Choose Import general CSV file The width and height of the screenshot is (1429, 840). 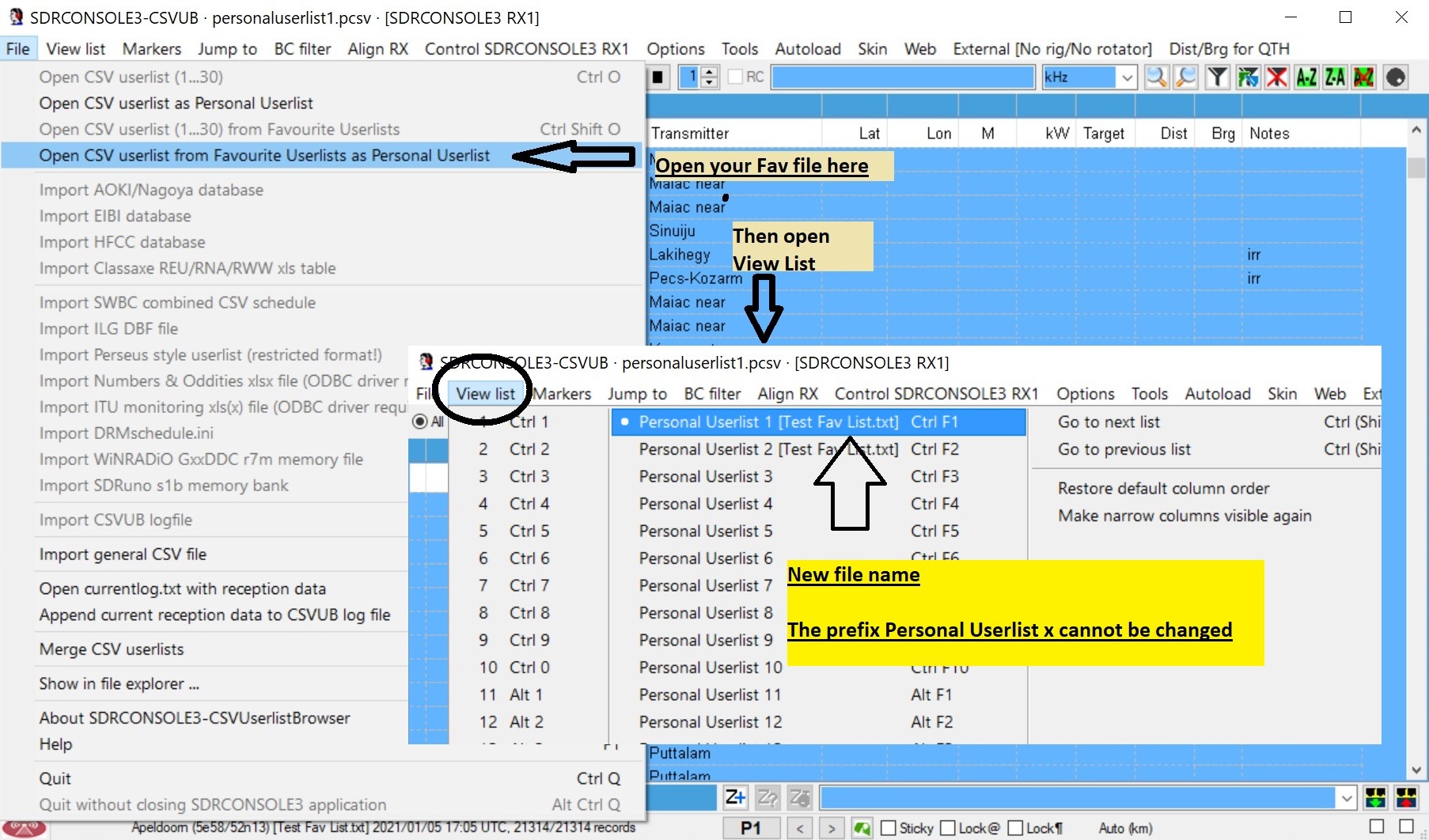(123, 554)
